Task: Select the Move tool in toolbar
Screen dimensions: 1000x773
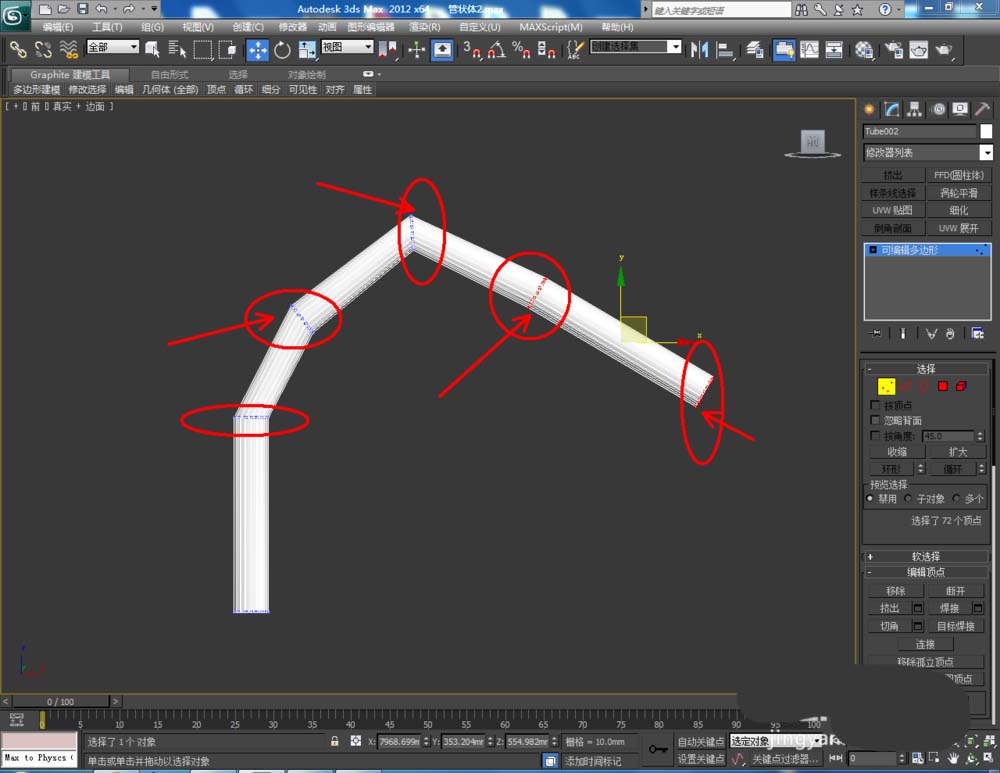Action: pos(257,49)
